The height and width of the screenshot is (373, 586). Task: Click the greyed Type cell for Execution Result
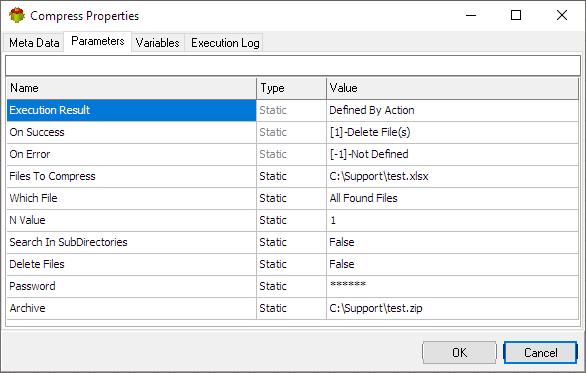click(x=292, y=110)
